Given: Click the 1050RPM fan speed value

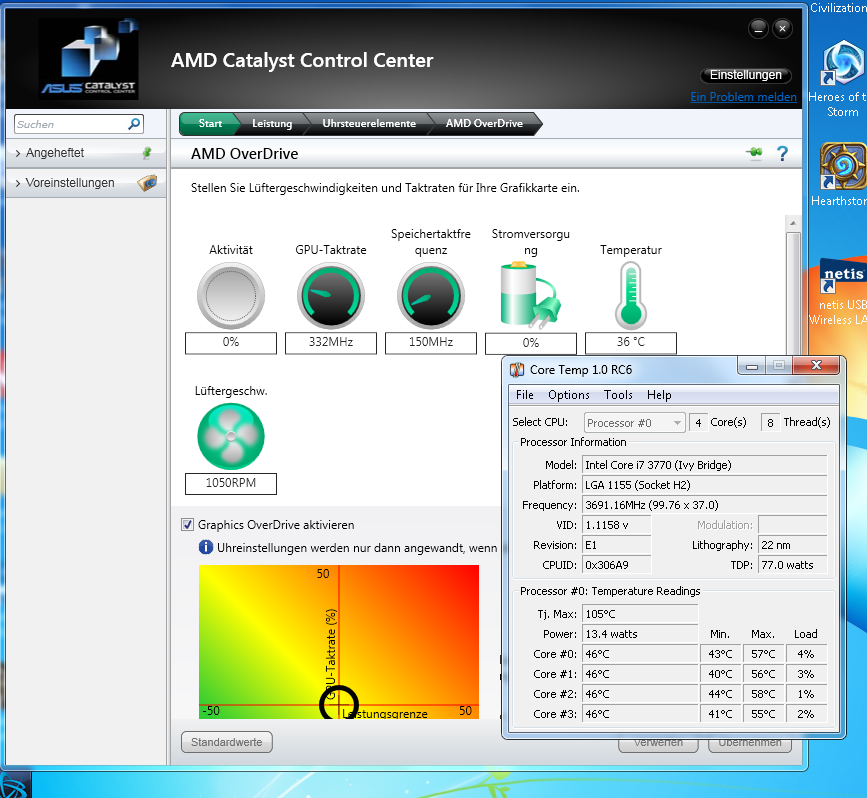Looking at the screenshot, I should coord(231,483).
